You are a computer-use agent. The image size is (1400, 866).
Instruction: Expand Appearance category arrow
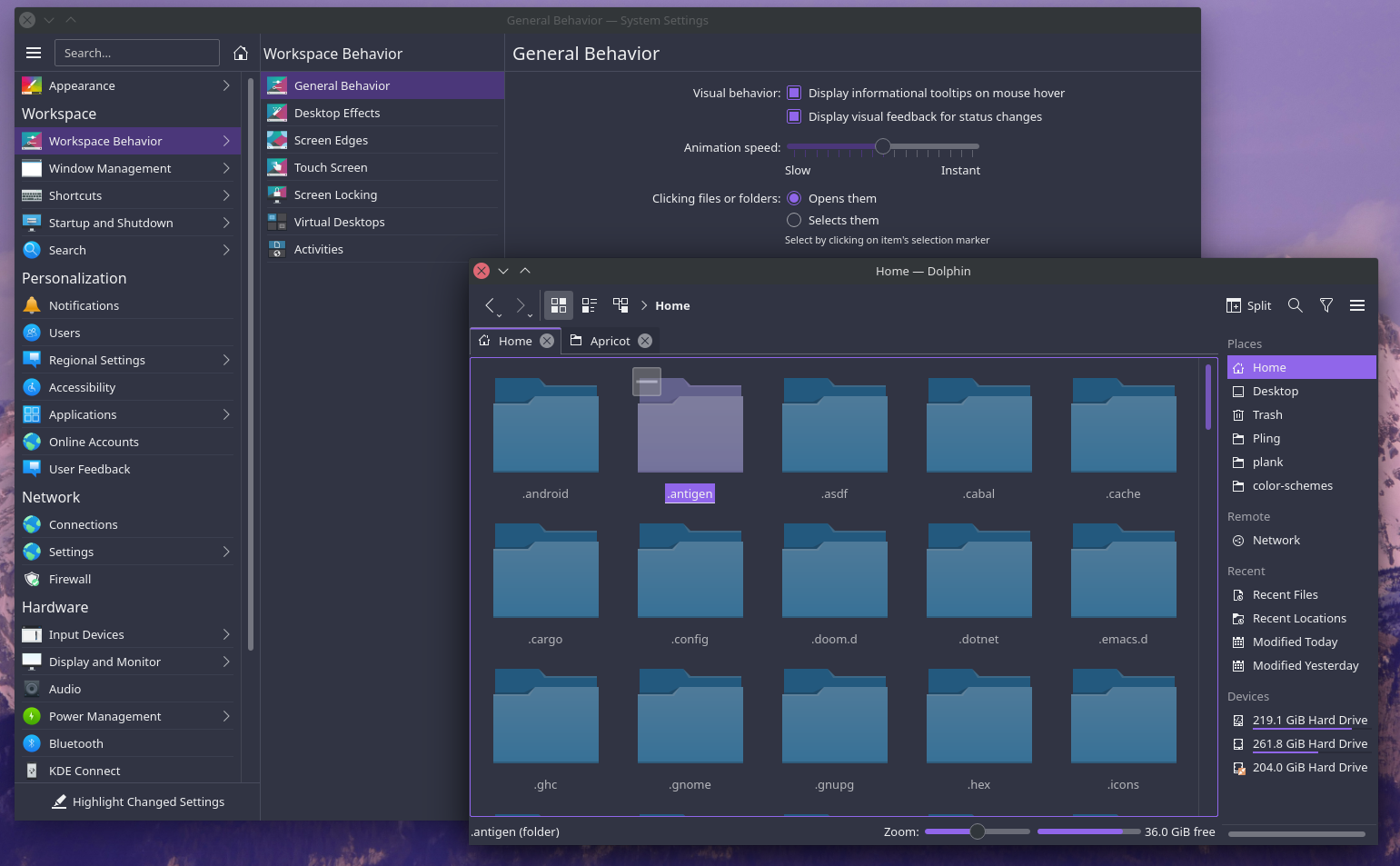click(226, 85)
